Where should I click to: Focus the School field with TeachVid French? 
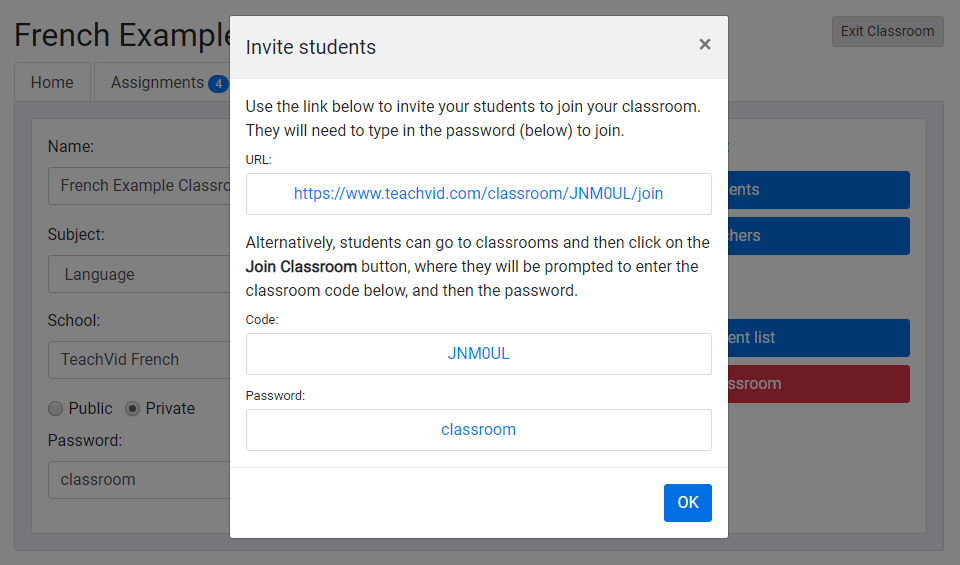click(x=140, y=359)
